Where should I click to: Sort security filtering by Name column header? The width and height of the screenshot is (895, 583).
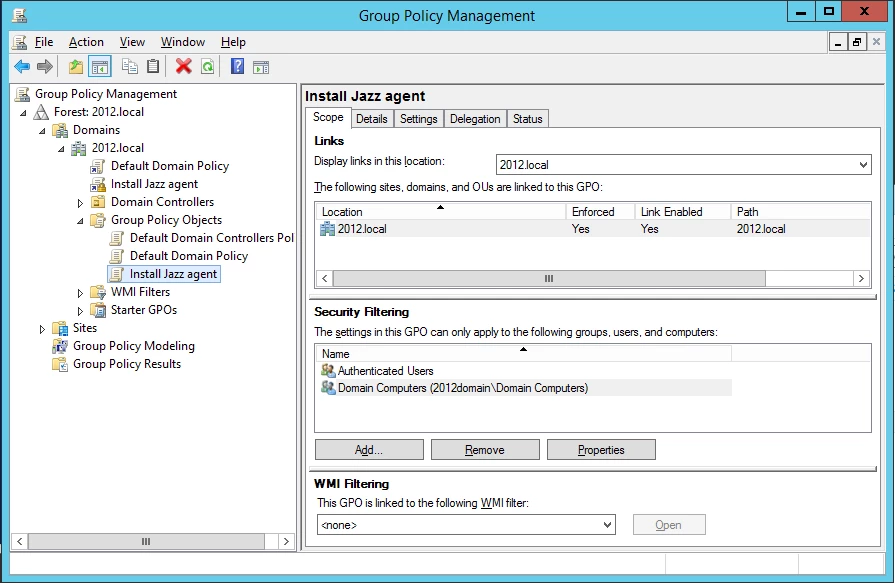[523, 354]
